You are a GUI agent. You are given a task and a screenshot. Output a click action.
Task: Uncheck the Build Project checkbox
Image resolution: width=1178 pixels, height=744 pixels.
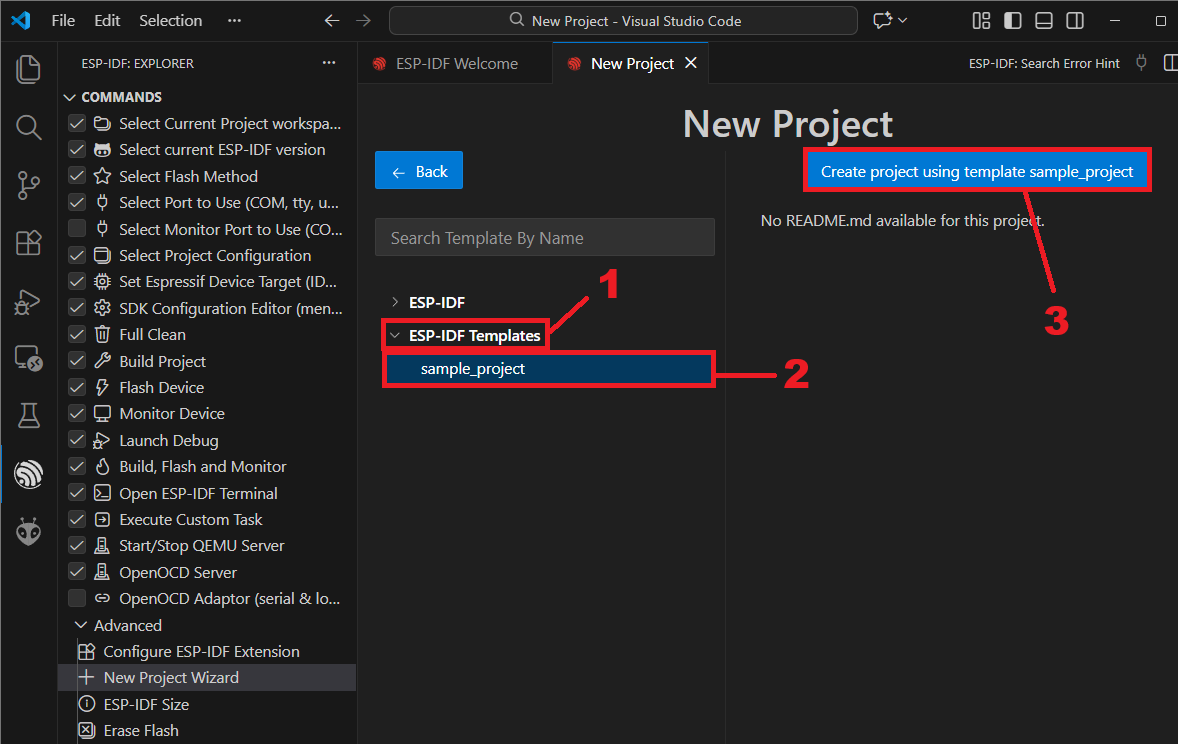(x=77, y=361)
